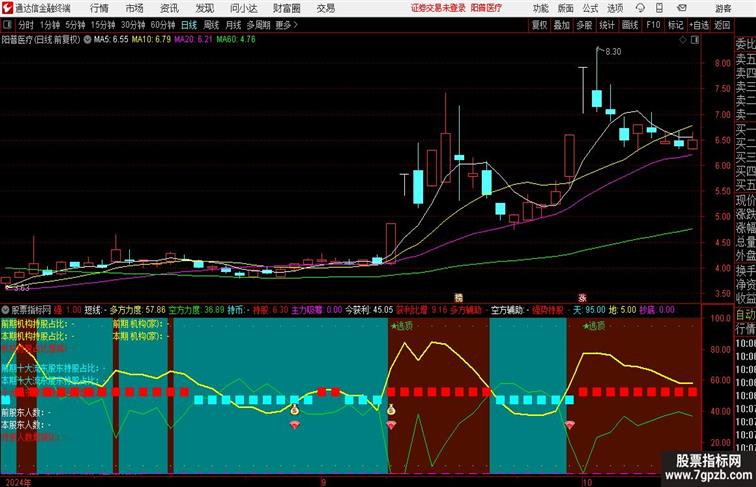Click 多方力度: 57.86 indicator value
Viewport: 756px width, 487px height.
tap(137, 310)
